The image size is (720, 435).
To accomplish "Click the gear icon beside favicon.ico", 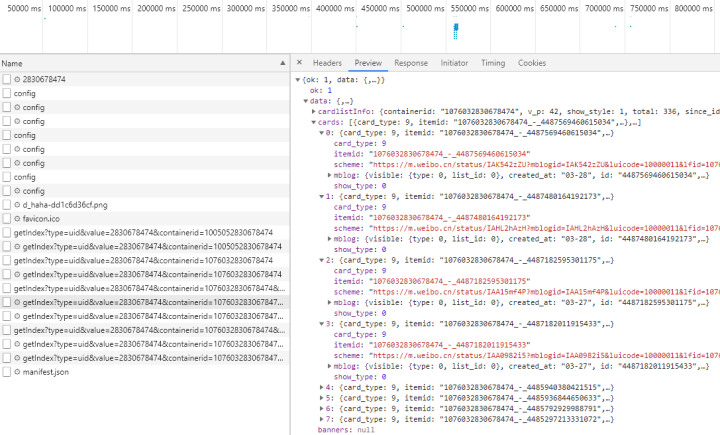I will coord(17,219).
